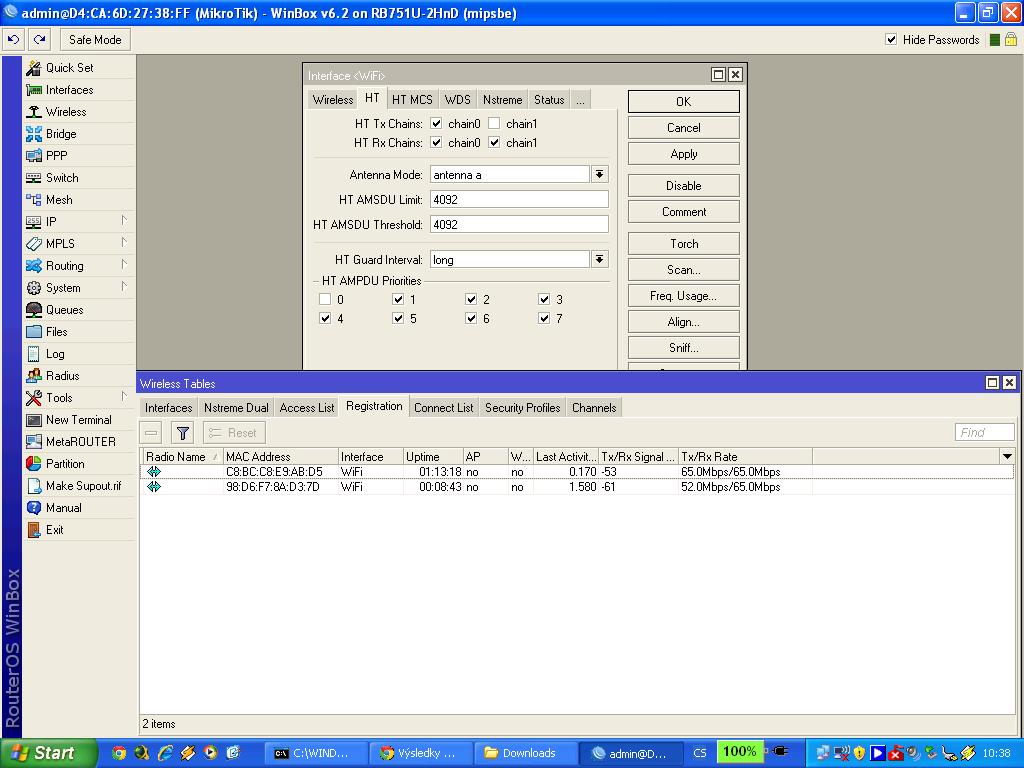Click Windows Start button
The width and height of the screenshot is (1024, 768).
(48, 753)
